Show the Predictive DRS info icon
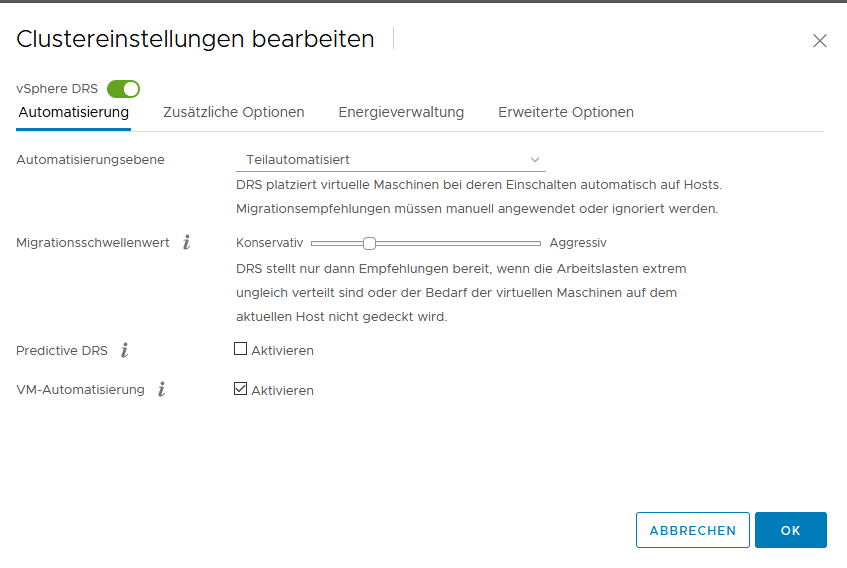 [x=124, y=350]
